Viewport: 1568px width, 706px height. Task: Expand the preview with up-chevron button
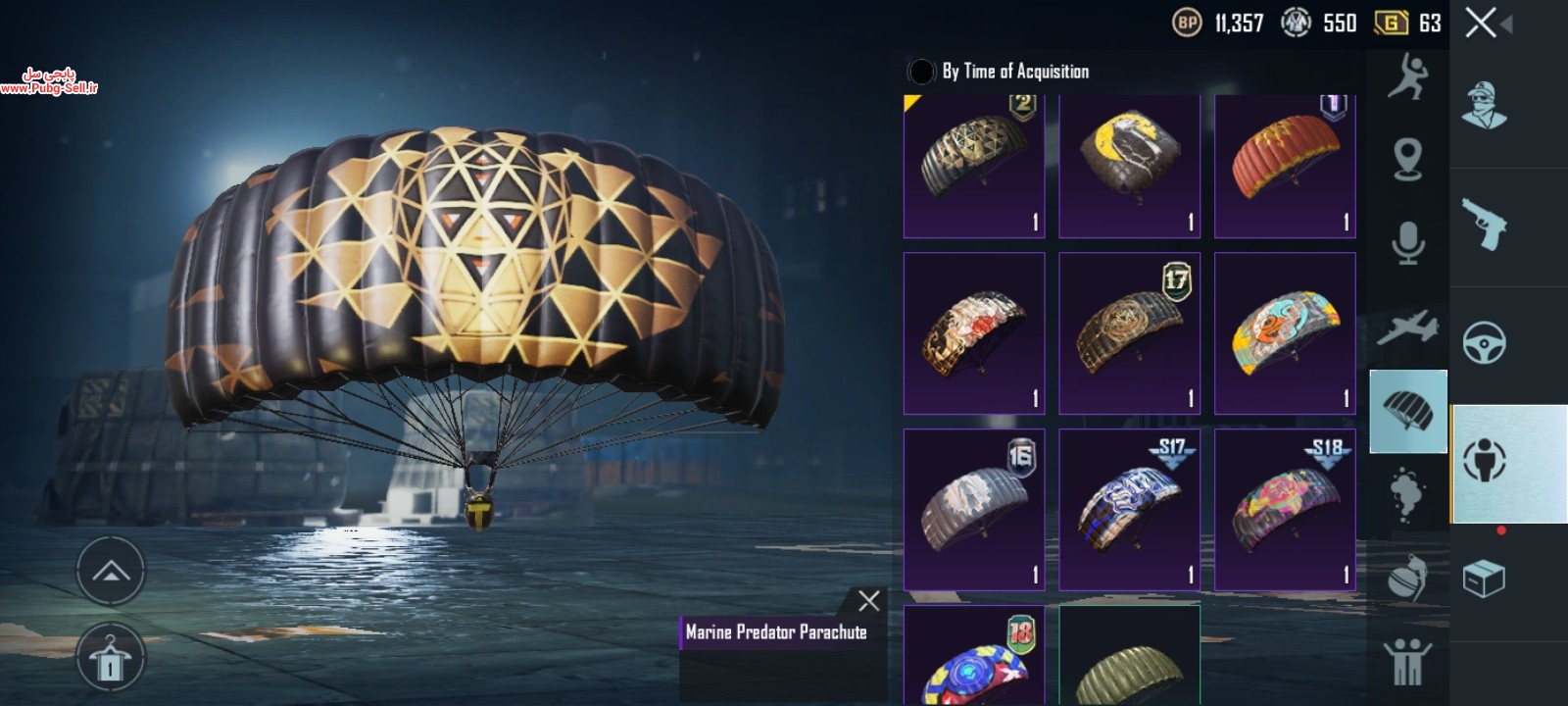(x=111, y=572)
